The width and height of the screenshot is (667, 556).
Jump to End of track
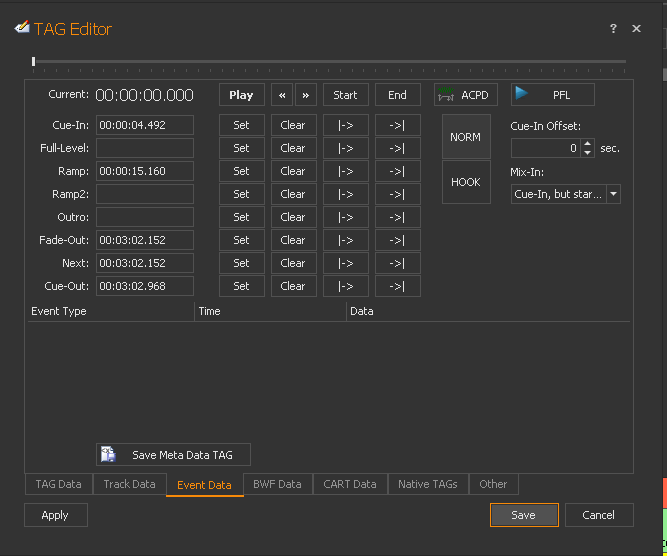[x=398, y=94]
